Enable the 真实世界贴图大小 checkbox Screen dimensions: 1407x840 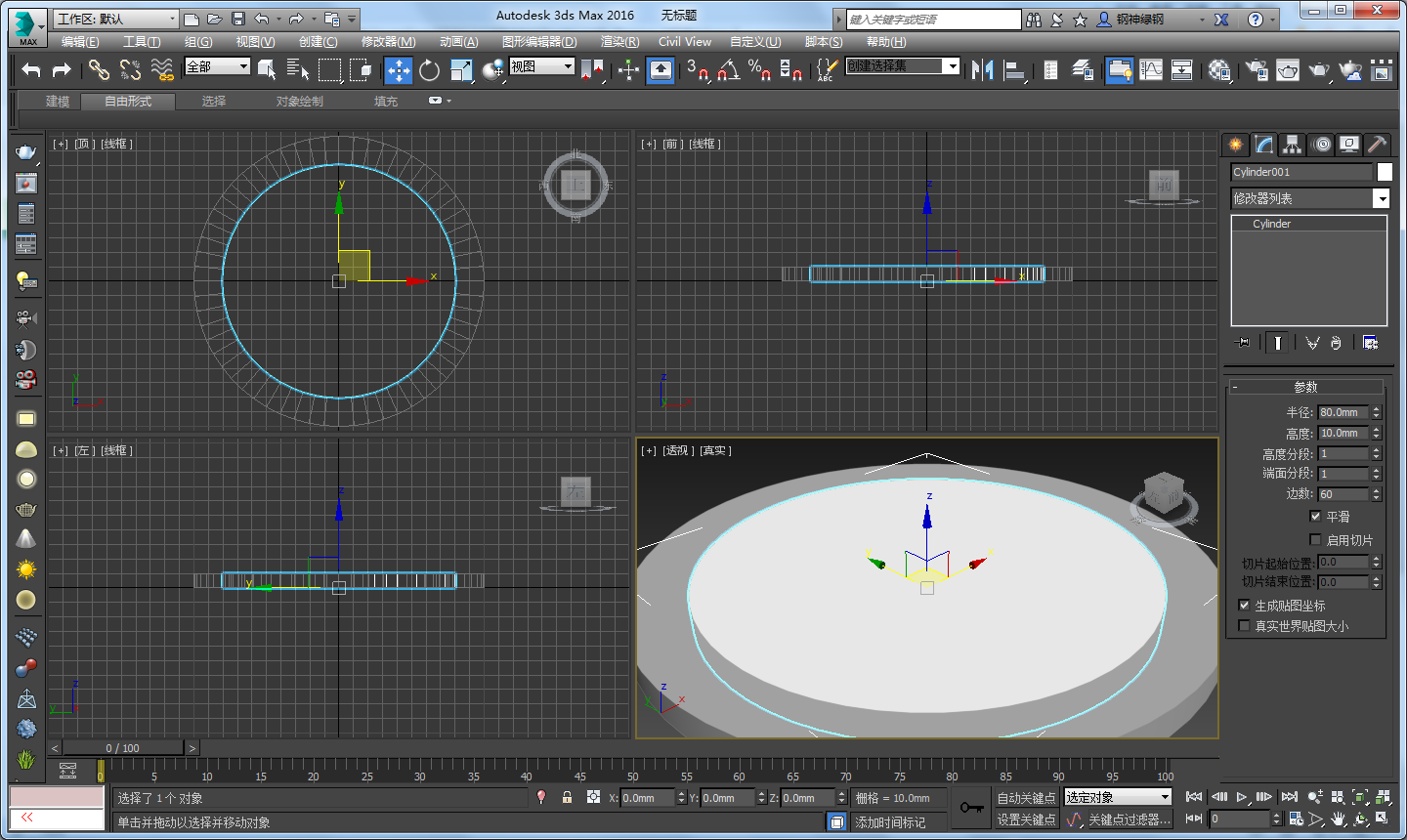click(1244, 626)
